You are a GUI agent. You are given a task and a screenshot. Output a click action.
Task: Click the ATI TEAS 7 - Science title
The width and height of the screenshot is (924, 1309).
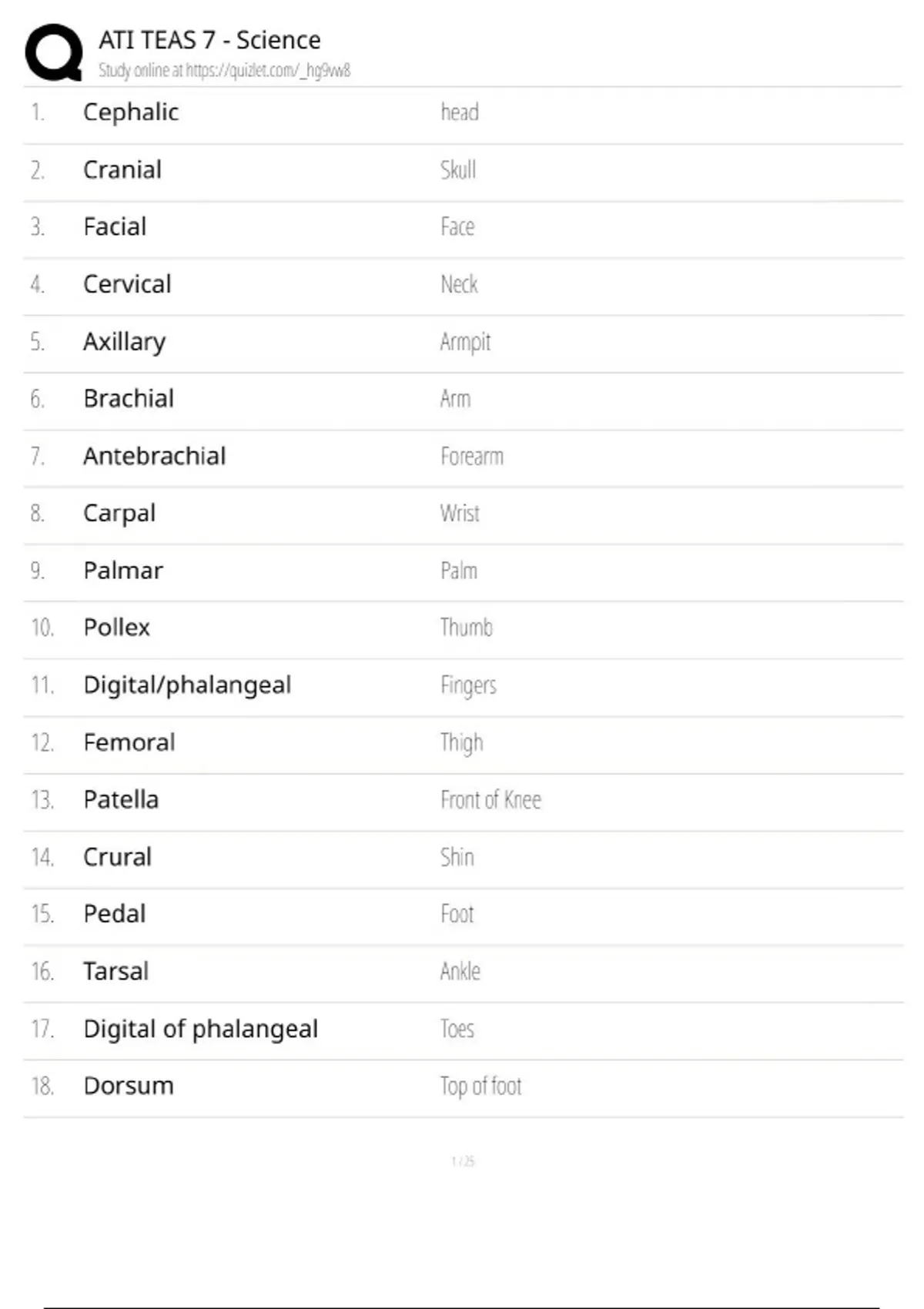coord(209,40)
